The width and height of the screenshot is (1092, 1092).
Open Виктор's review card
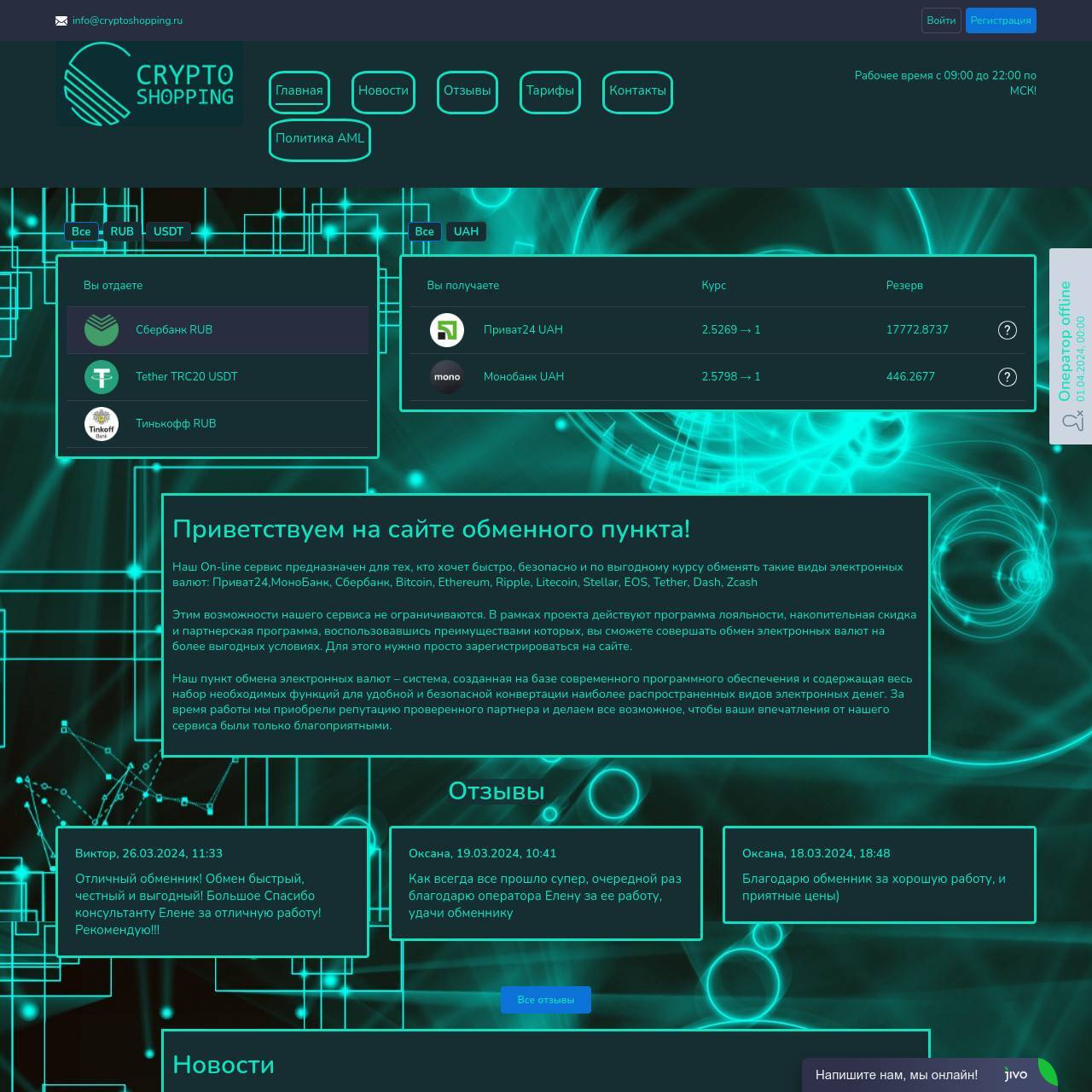coord(212,892)
